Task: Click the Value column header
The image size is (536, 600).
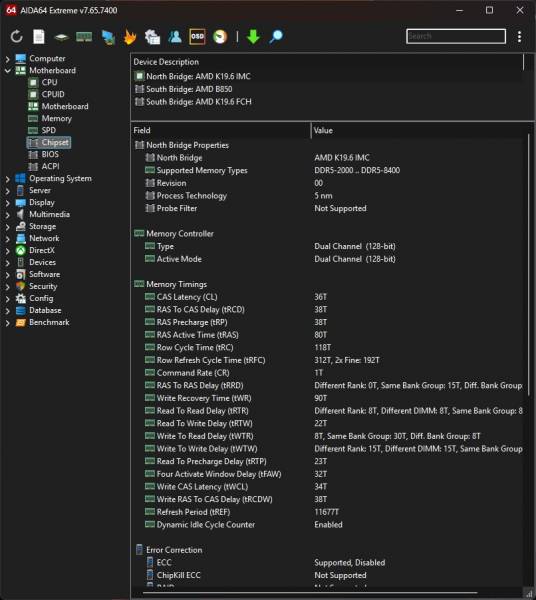Action: 419,130
